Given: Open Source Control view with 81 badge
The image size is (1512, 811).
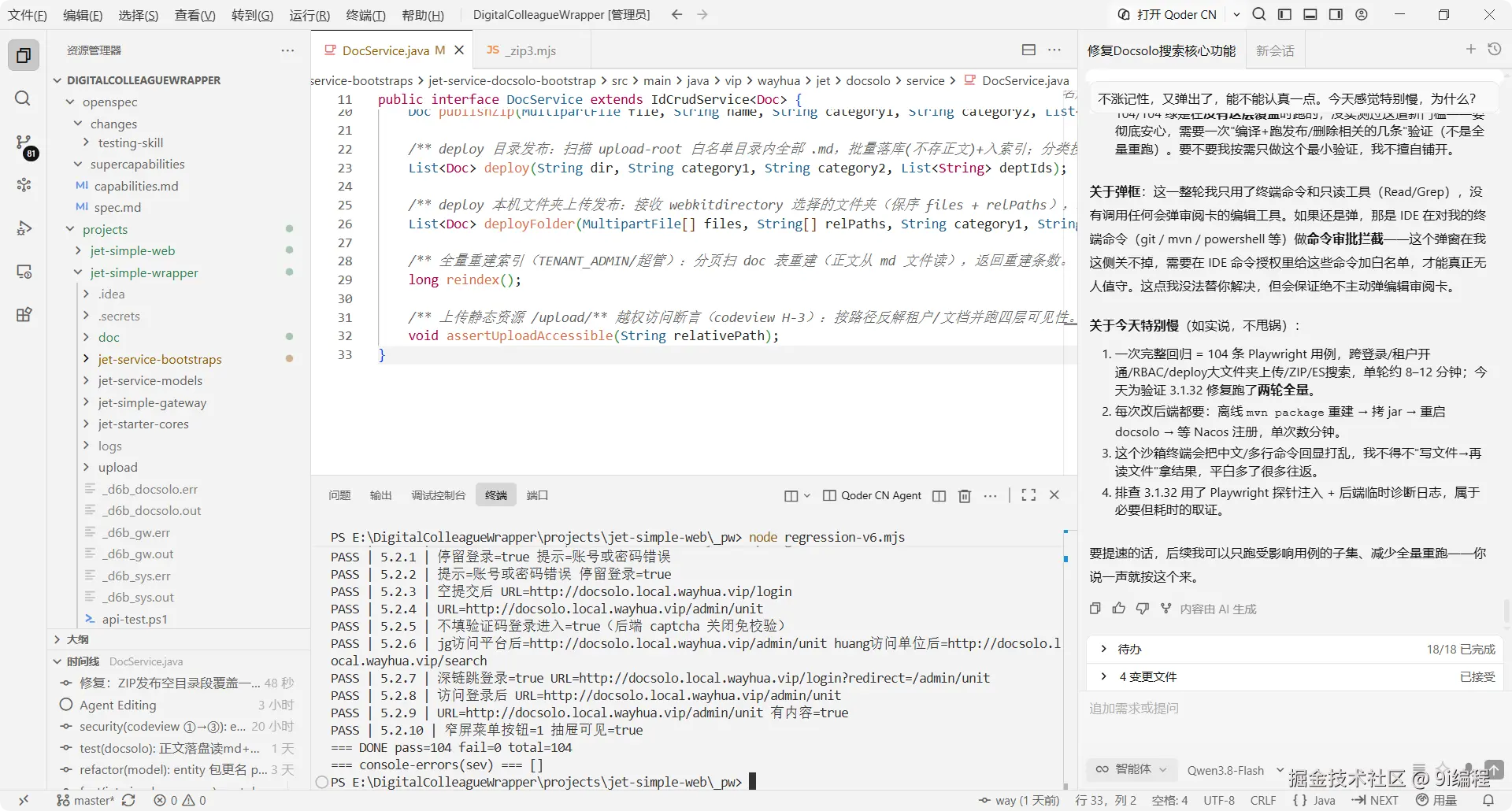Looking at the screenshot, I should pos(24,144).
